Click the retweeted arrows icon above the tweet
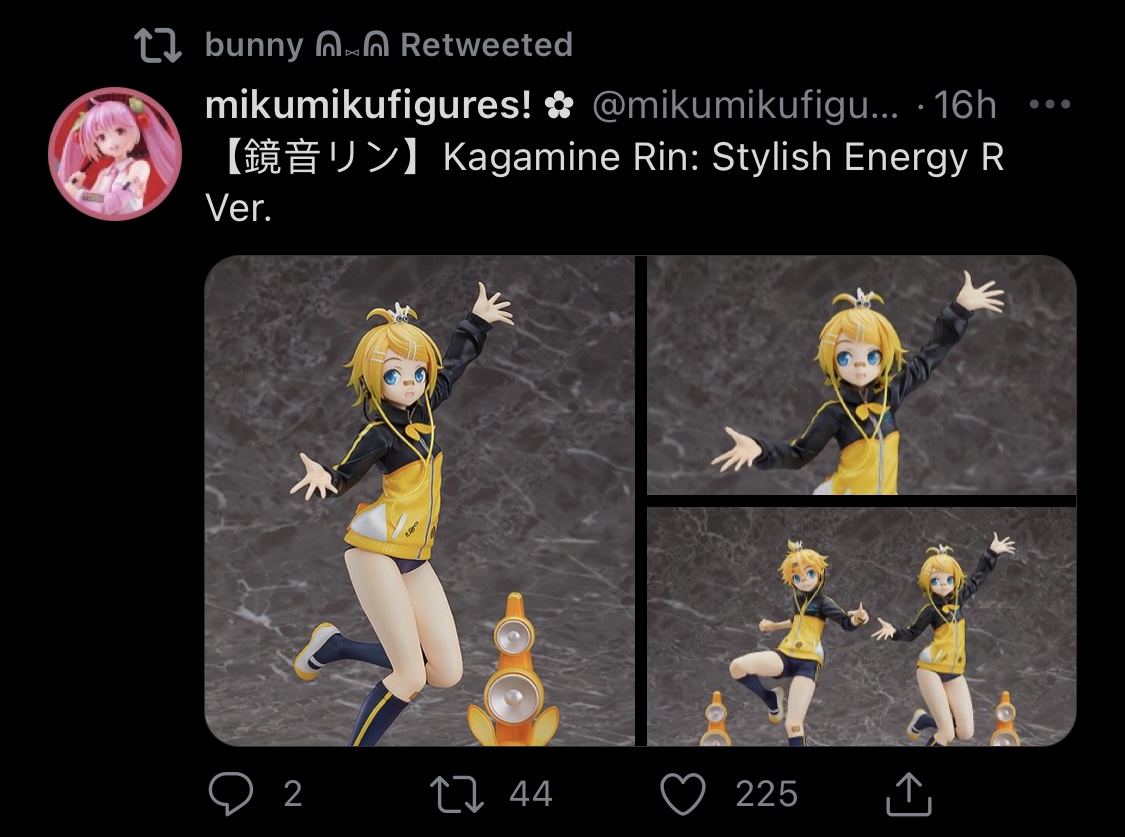Image resolution: width=1125 pixels, height=837 pixels. [158, 45]
